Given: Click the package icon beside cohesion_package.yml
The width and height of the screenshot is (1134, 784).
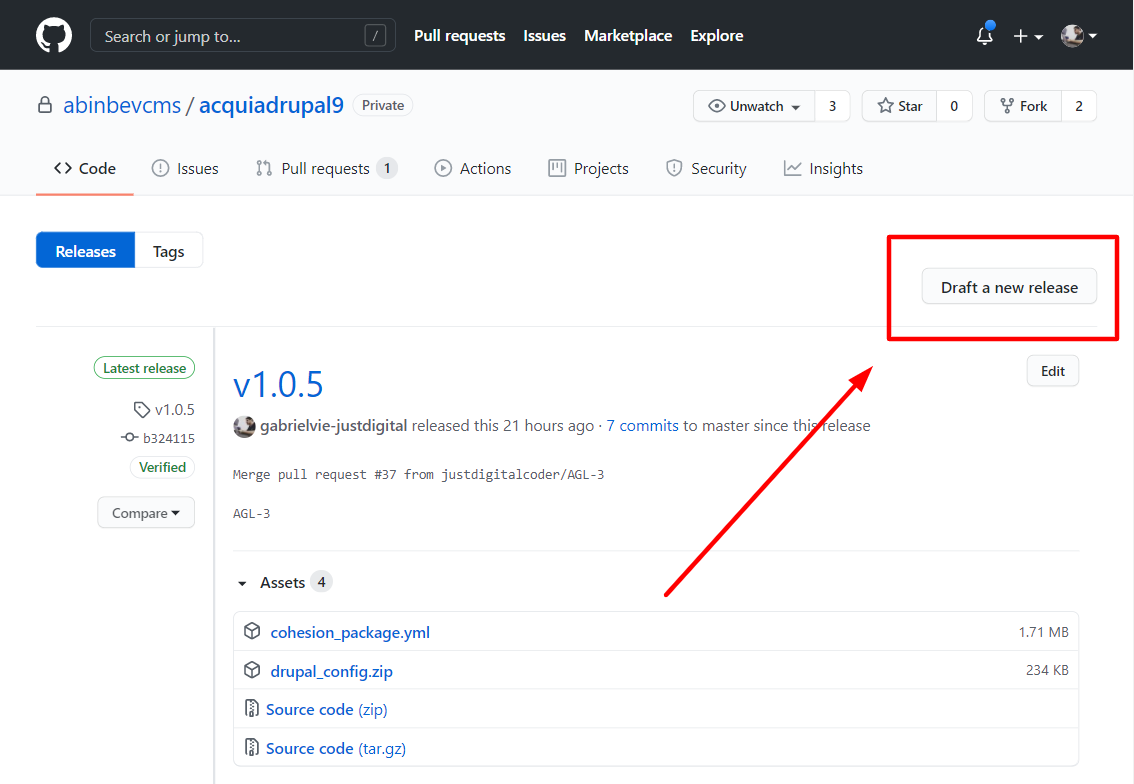Looking at the screenshot, I should coord(252,631).
